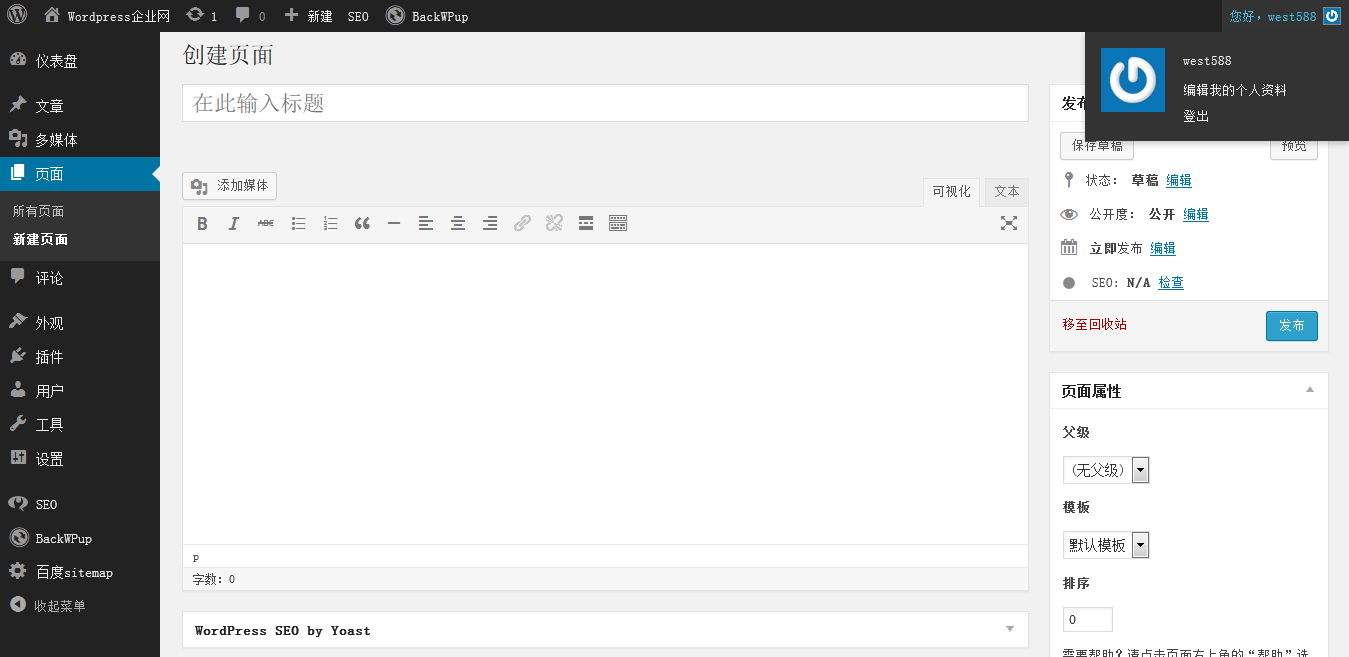Align text center
This screenshot has width=1349, height=657.
point(458,224)
